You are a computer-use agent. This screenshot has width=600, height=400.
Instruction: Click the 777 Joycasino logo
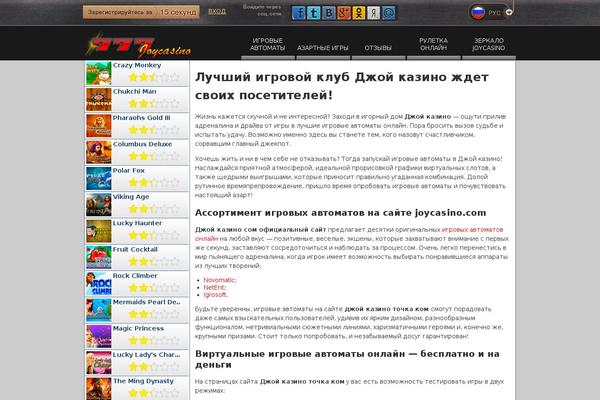click(x=139, y=45)
